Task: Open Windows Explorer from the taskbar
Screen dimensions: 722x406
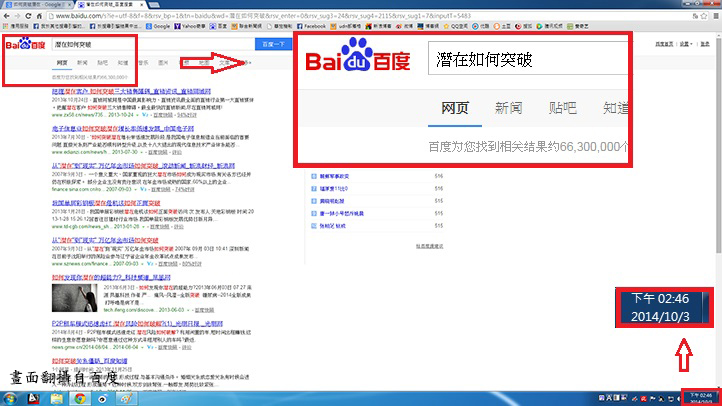Action: (x=57, y=398)
